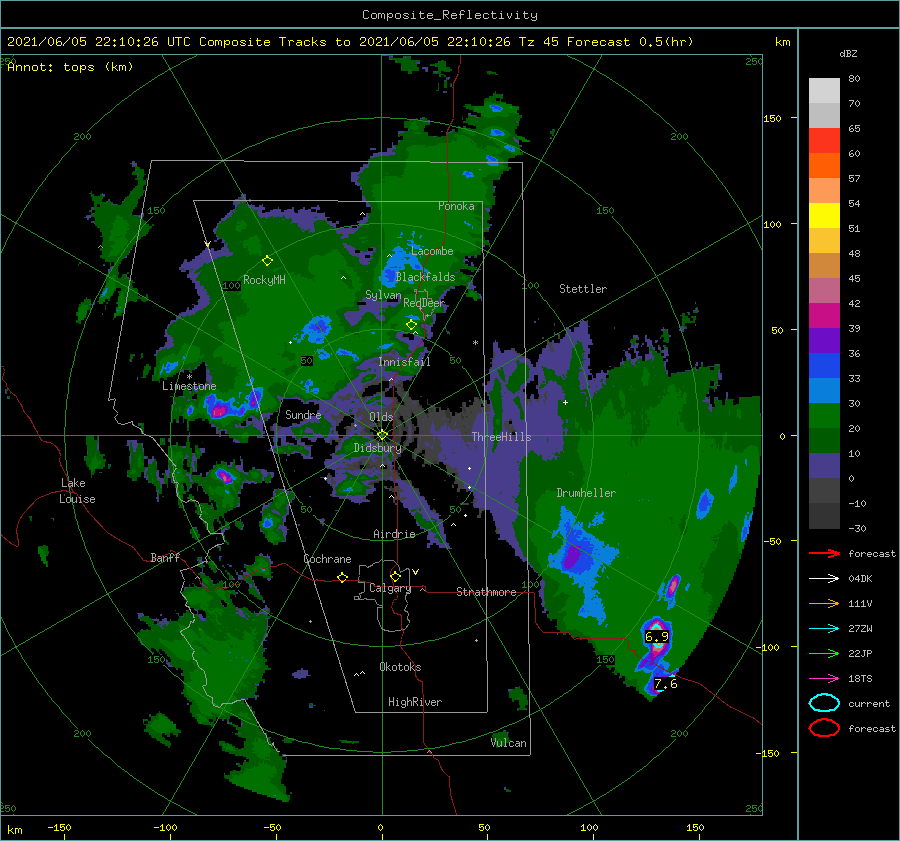The height and width of the screenshot is (841, 900).
Task: Click the bright green swatch between 30 and 20
Action: tap(824, 415)
